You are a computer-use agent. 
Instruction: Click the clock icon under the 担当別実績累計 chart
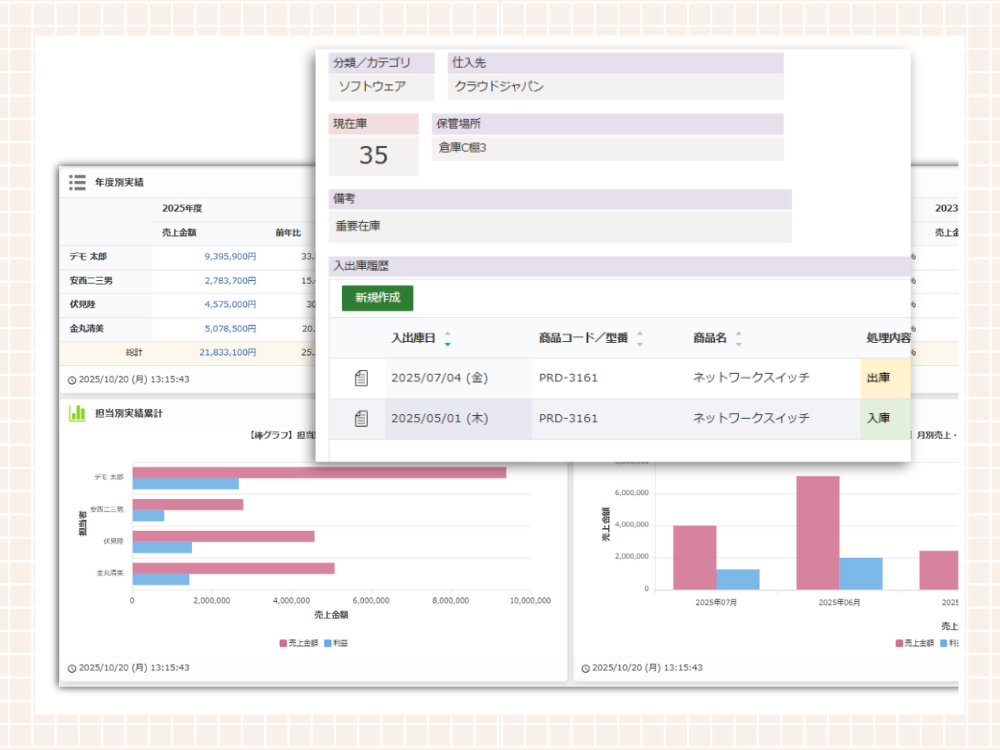coord(71,667)
